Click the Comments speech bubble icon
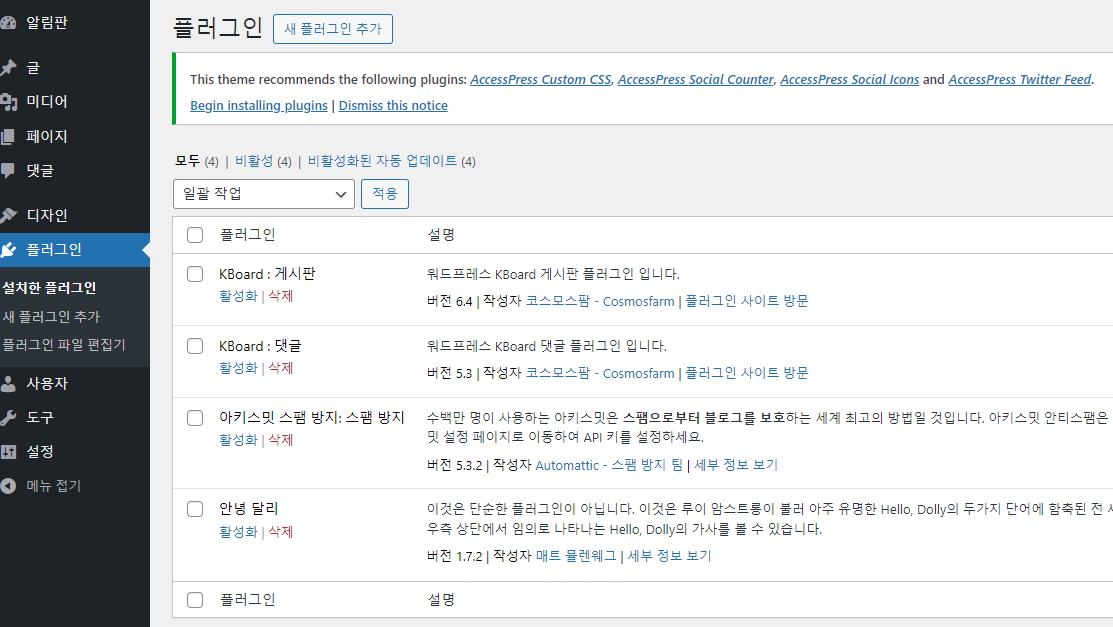 coord(9,170)
